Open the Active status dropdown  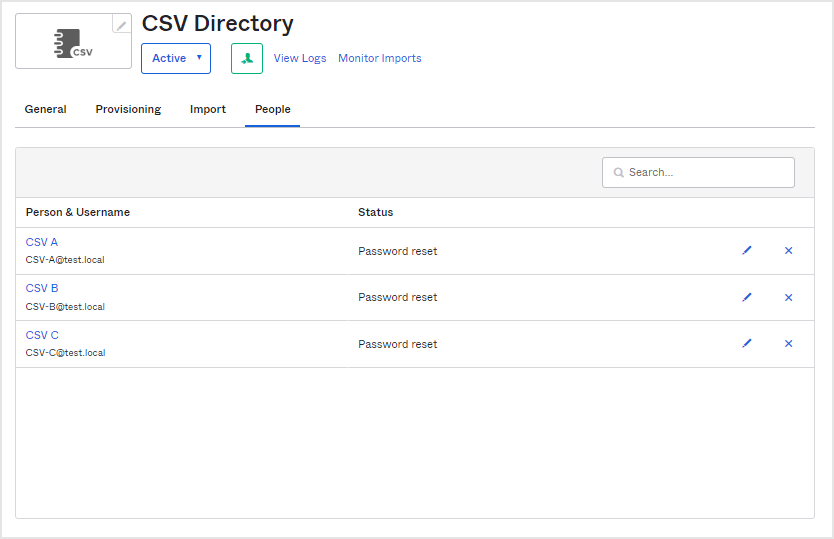[176, 58]
